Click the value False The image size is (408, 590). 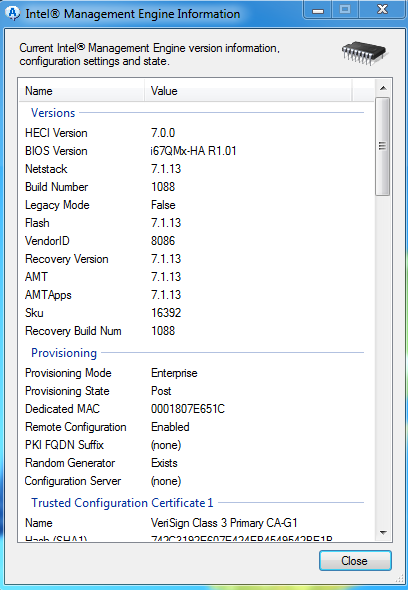tap(163, 205)
